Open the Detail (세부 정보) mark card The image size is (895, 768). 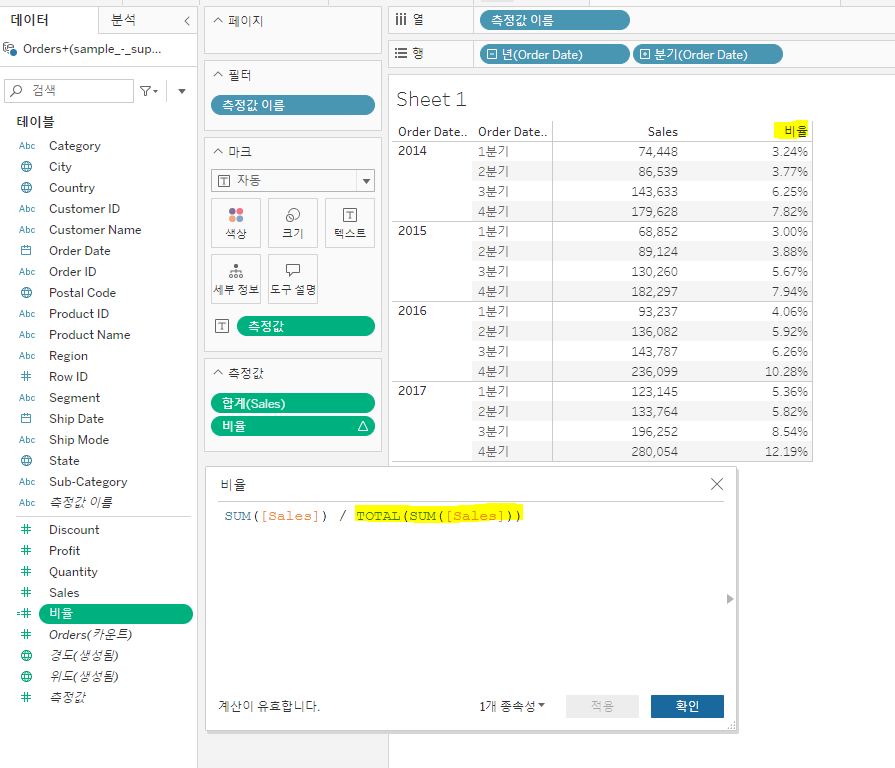point(236,278)
